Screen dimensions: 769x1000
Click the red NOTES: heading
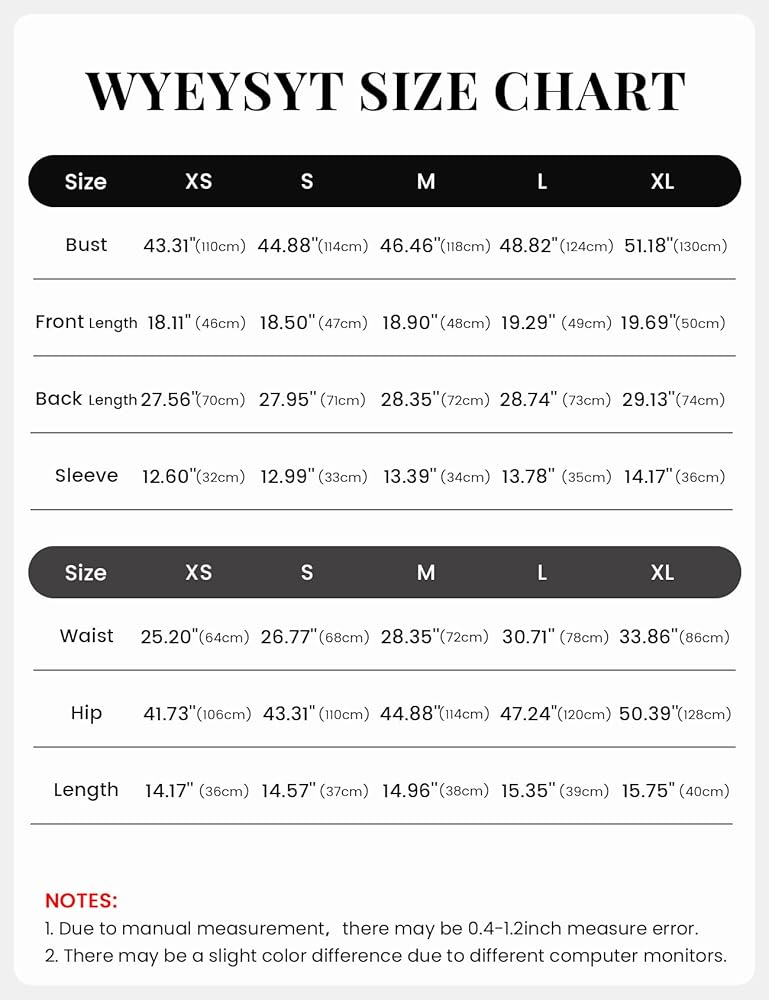click(x=81, y=901)
